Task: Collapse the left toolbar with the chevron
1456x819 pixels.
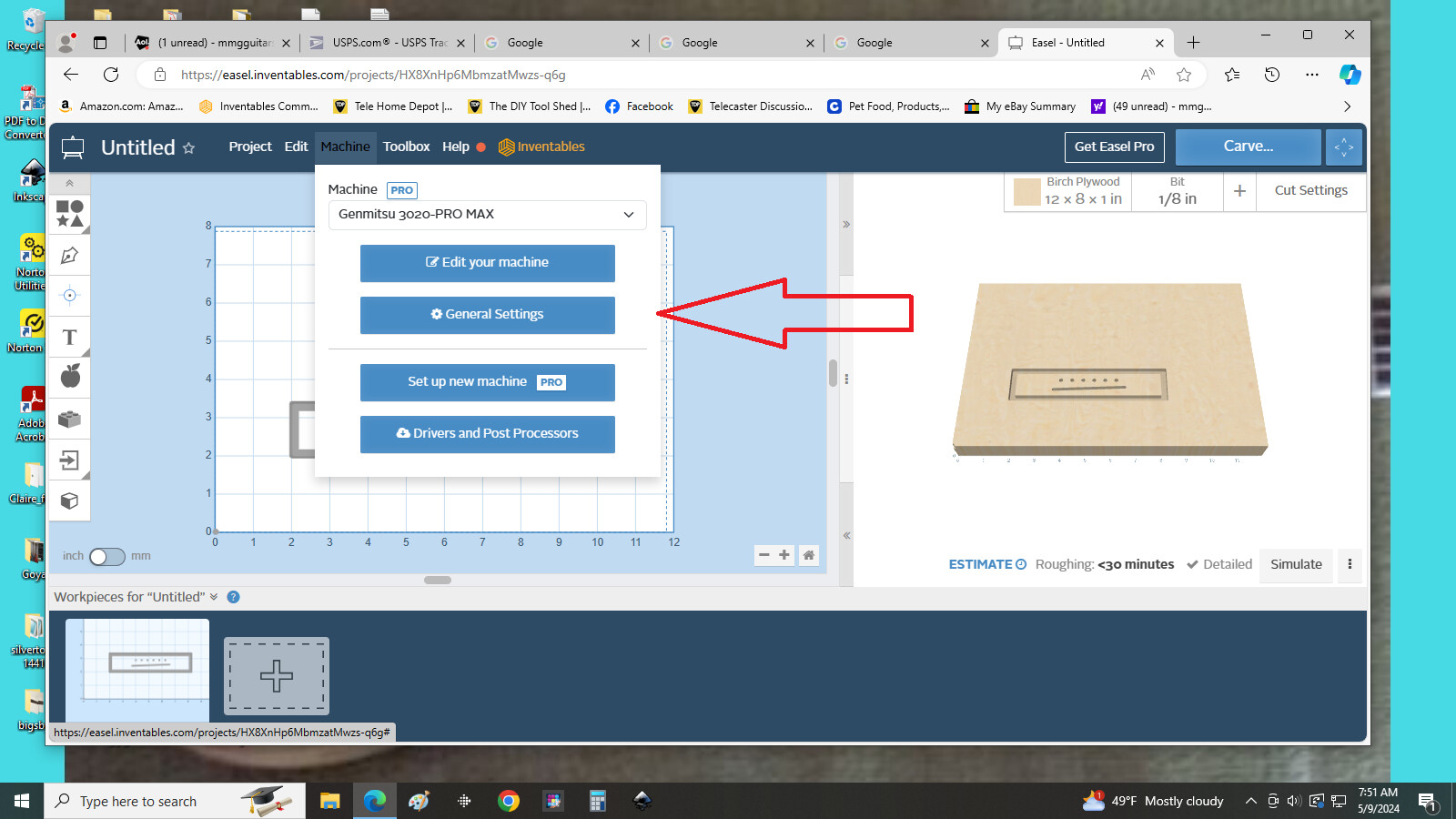Action: (69, 182)
